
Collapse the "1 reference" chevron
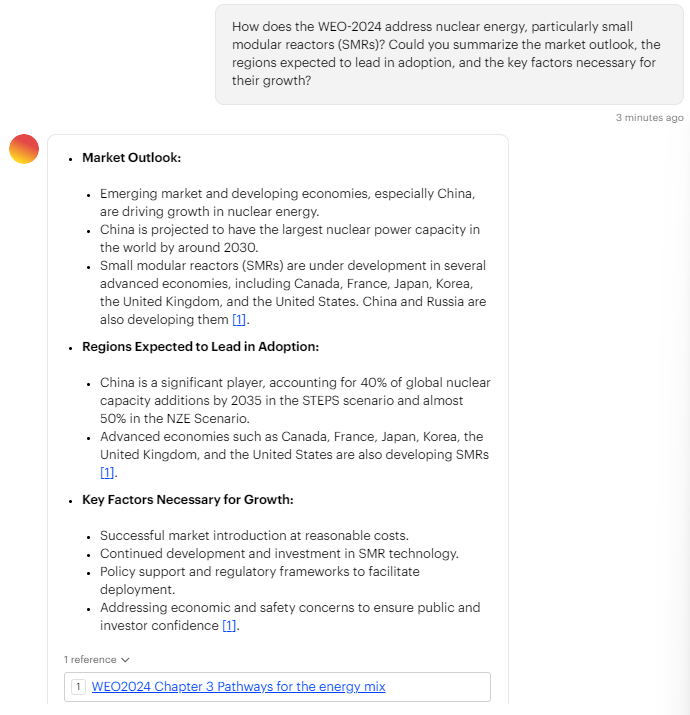(125, 660)
